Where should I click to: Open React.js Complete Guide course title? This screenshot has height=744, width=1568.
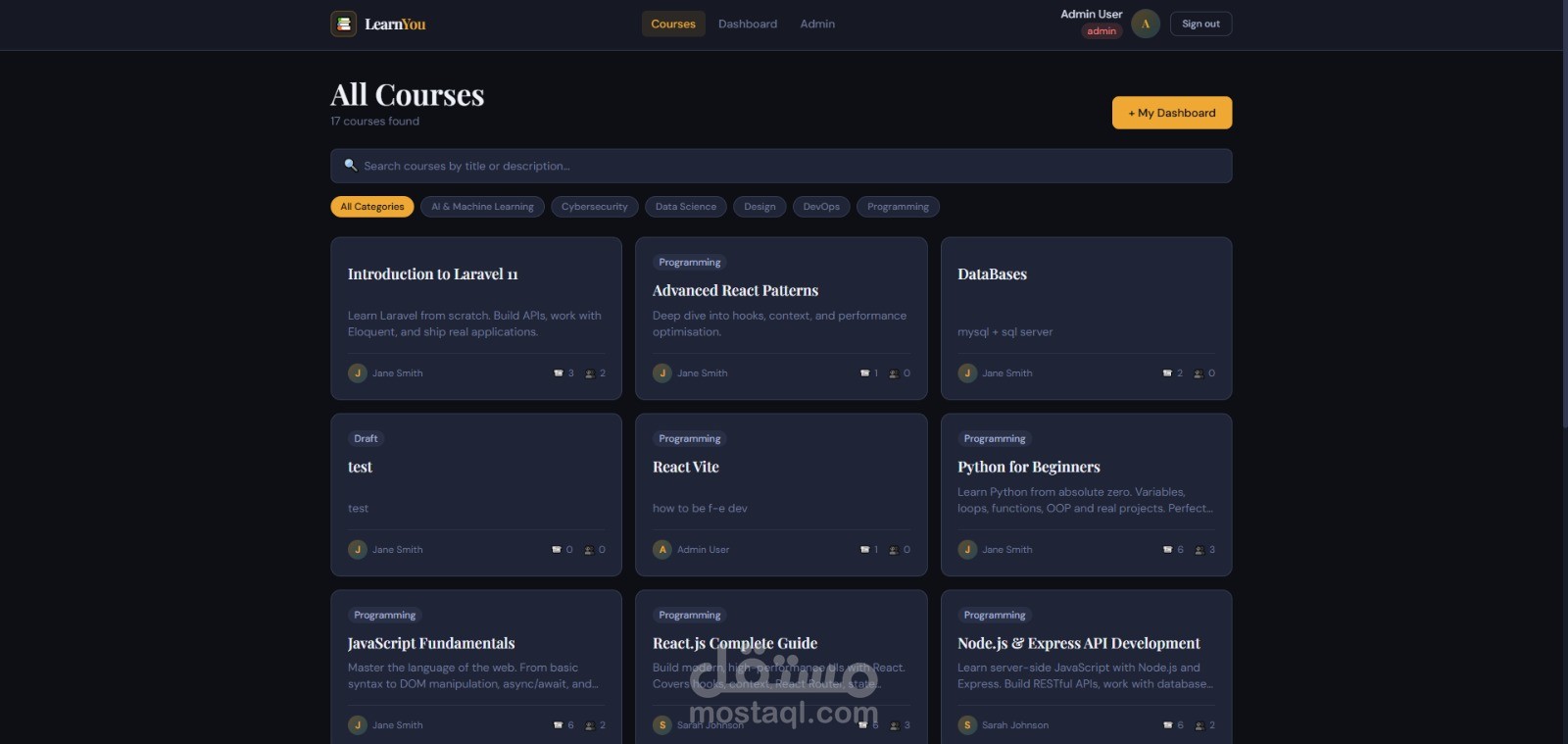(735, 643)
